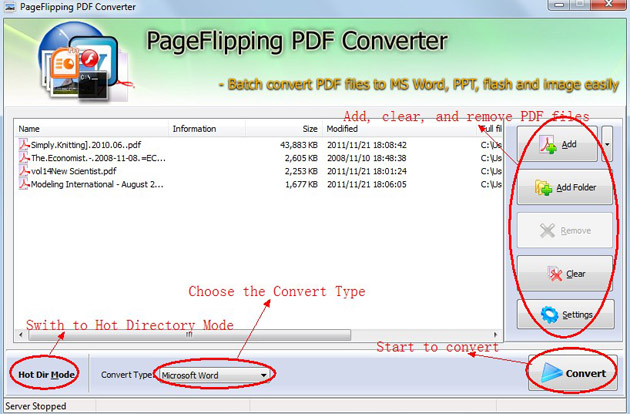Screen dimensions: 630x414
Task: Click the horizontal scrollbar right arrow
Action: click(495, 334)
